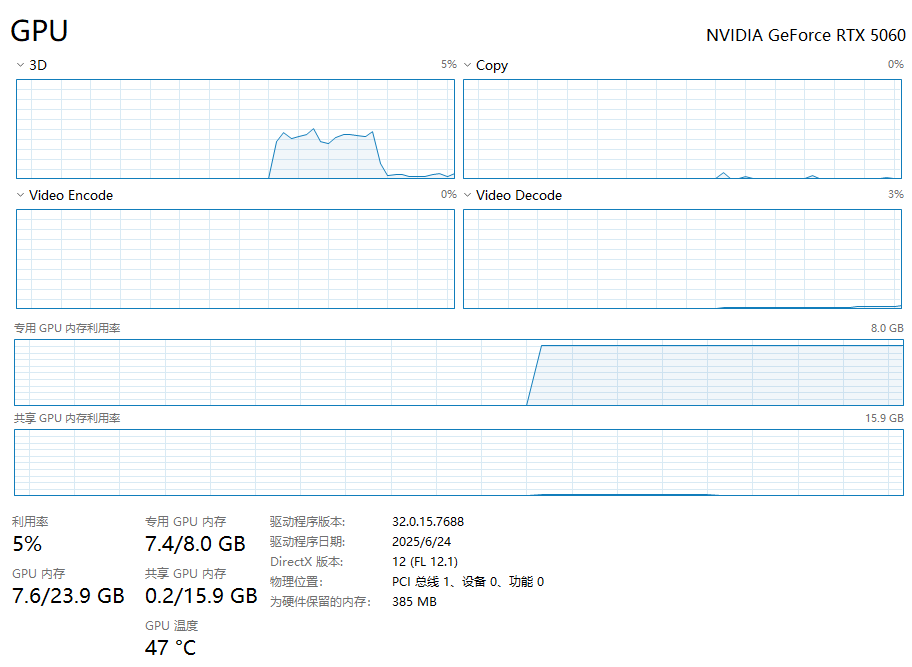Click the 7.6/23.9 GB GPU memory value
This screenshot has width=912, height=667.
(68, 596)
